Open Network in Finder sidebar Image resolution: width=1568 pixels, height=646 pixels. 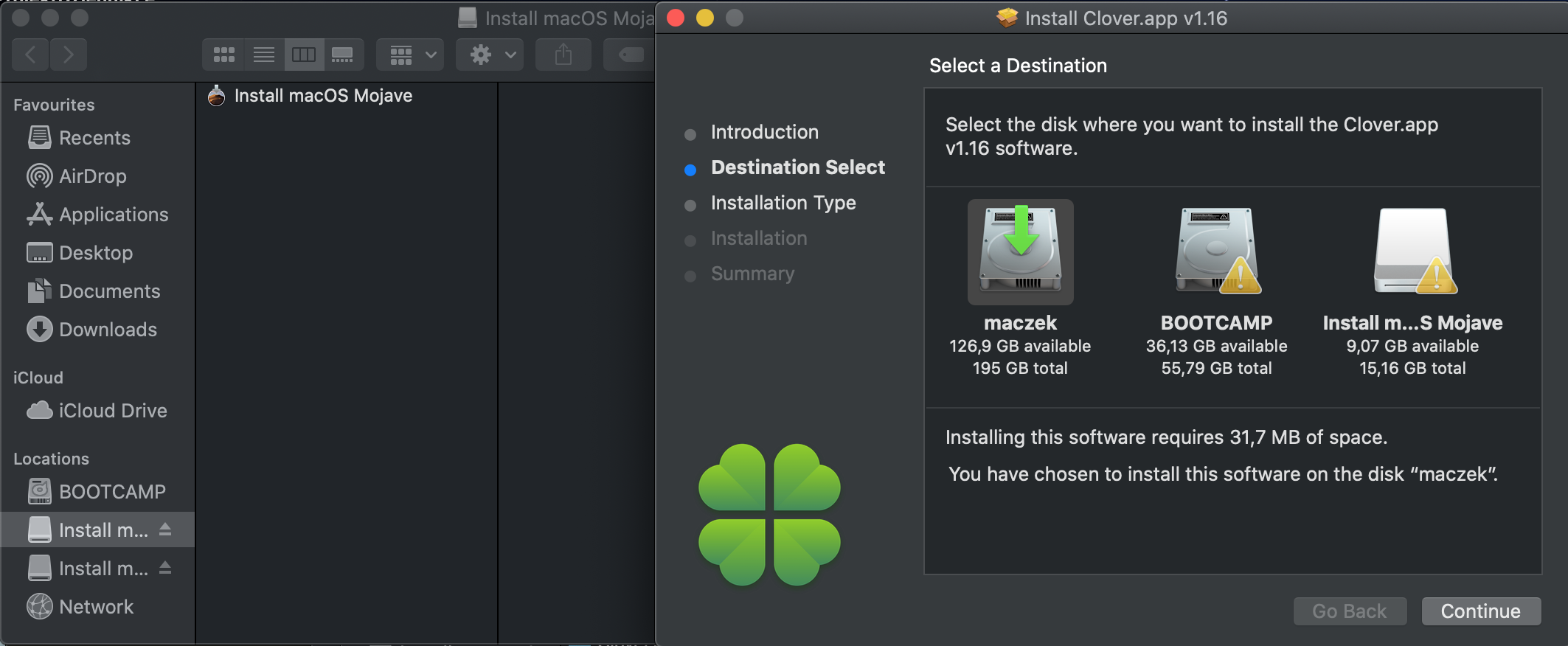pyautogui.click(x=96, y=607)
